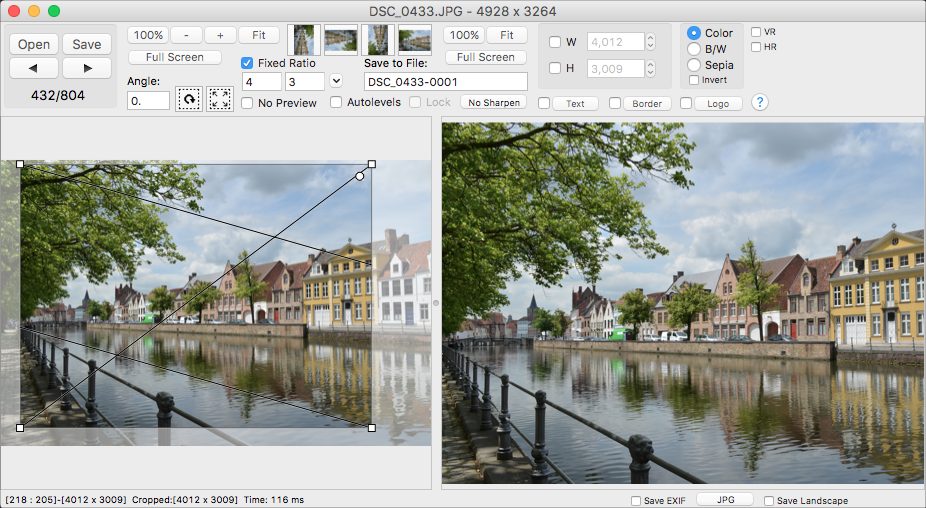Set preview pane zoom to 100%
The height and width of the screenshot is (508, 926).
pos(464,35)
